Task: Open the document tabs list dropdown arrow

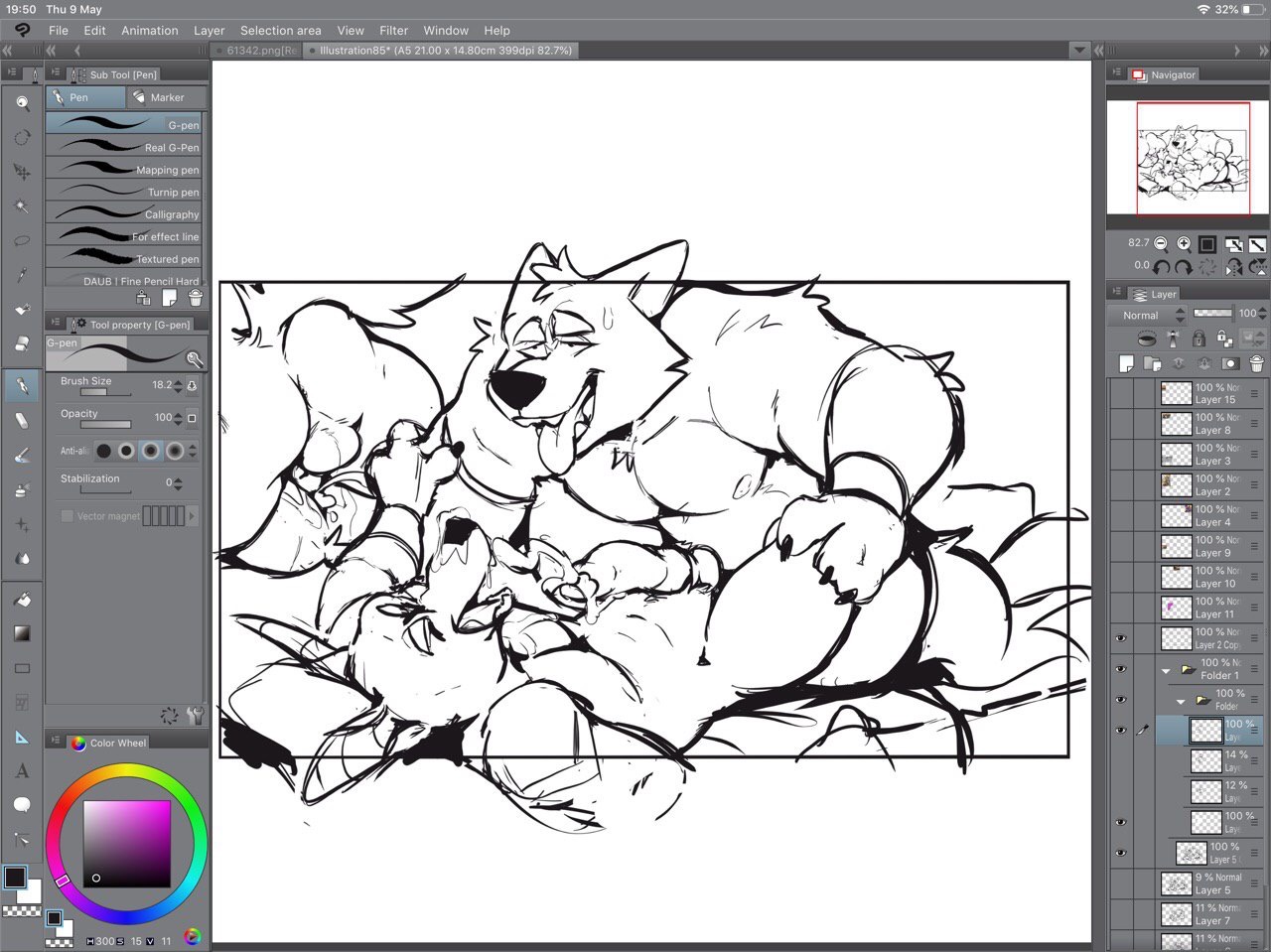Action: [1079, 50]
